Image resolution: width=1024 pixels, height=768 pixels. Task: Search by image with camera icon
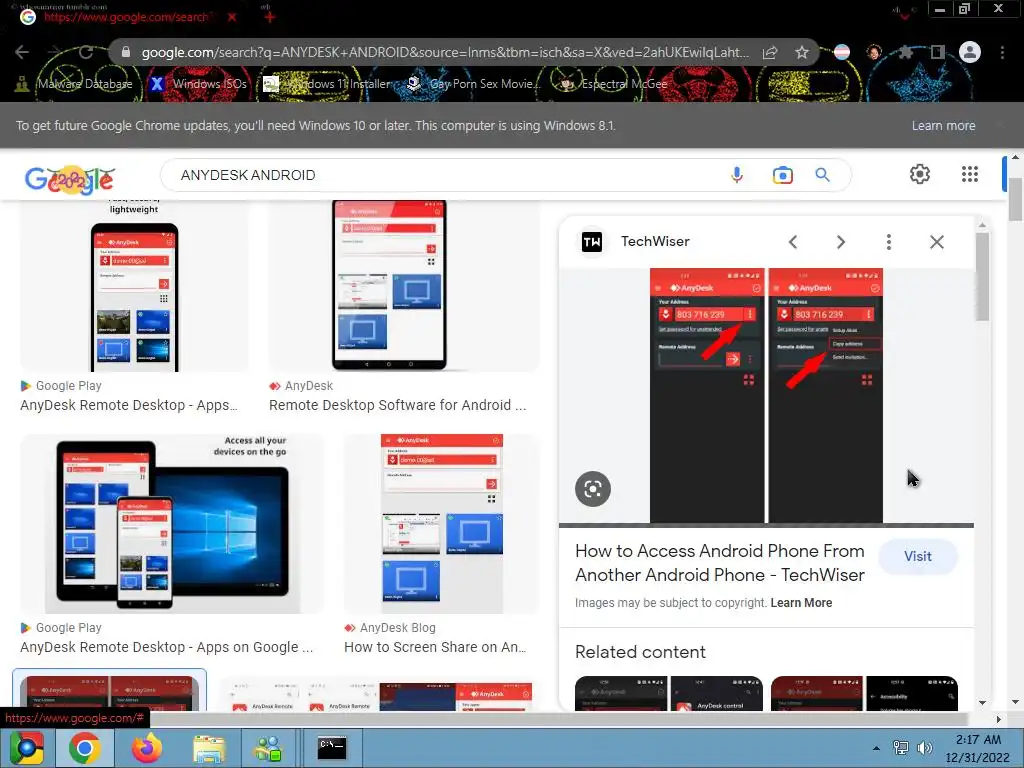click(782, 175)
